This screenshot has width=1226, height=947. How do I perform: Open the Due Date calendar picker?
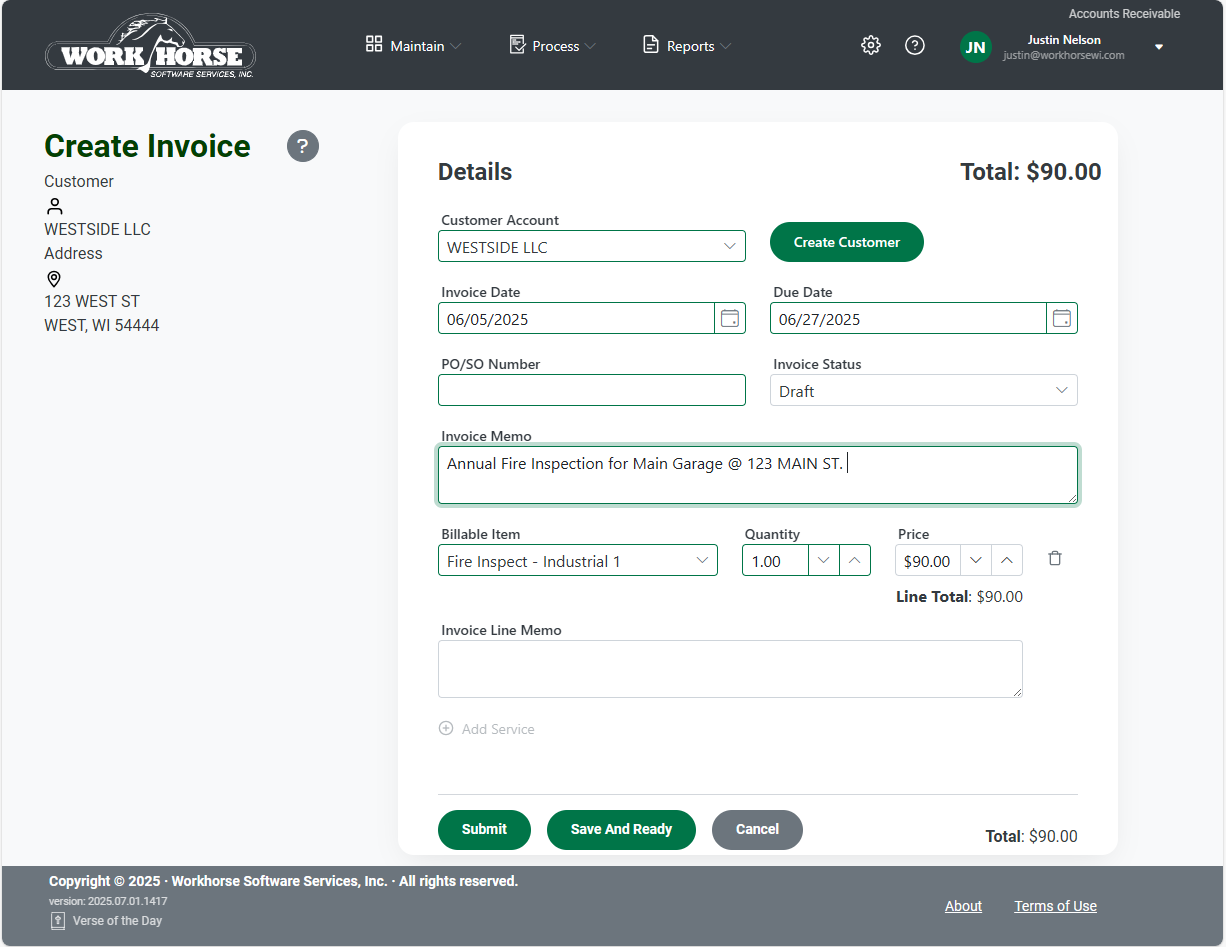1062,319
